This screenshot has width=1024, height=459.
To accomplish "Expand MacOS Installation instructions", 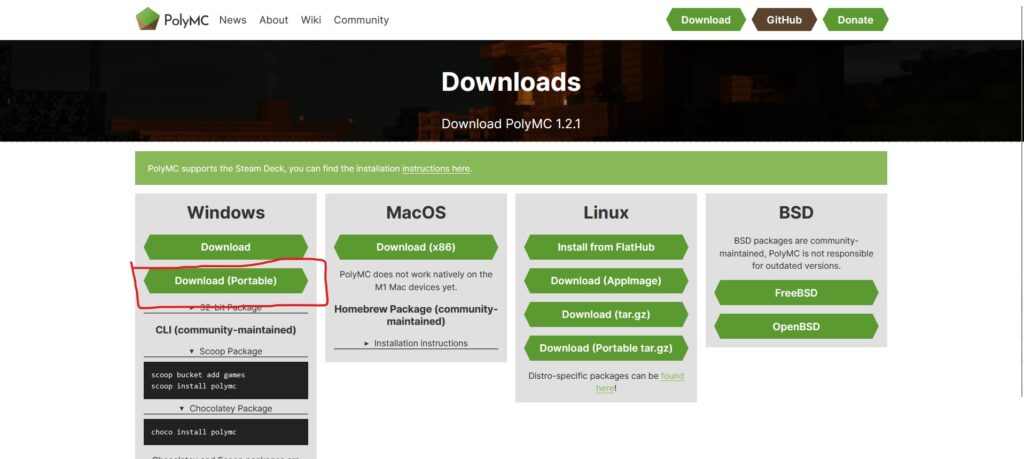I will click(x=415, y=343).
